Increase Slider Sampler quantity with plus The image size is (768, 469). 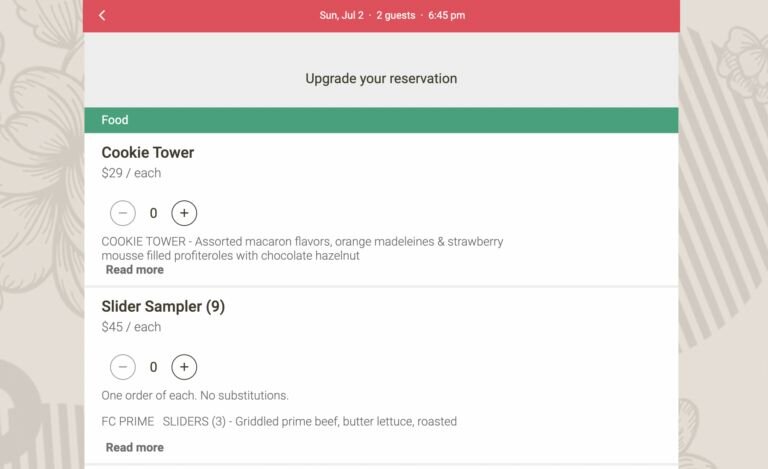pos(184,367)
